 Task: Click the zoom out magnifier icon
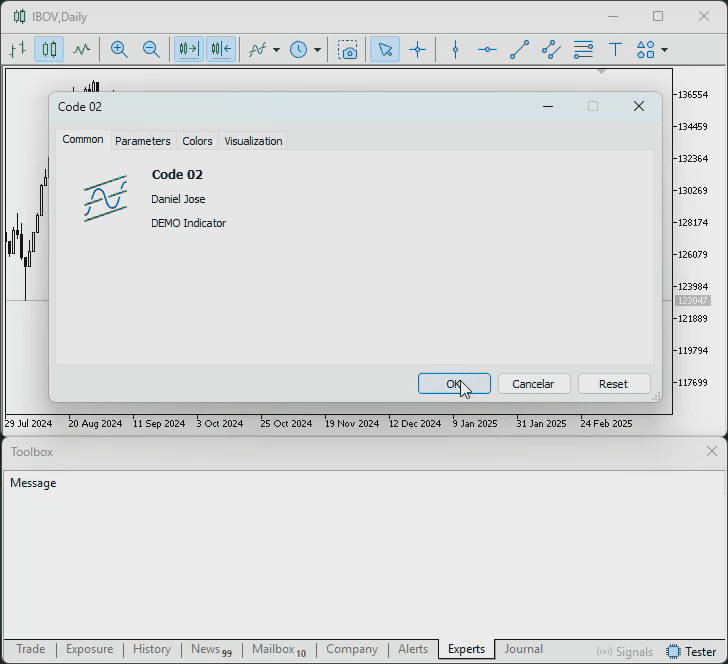(x=151, y=49)
